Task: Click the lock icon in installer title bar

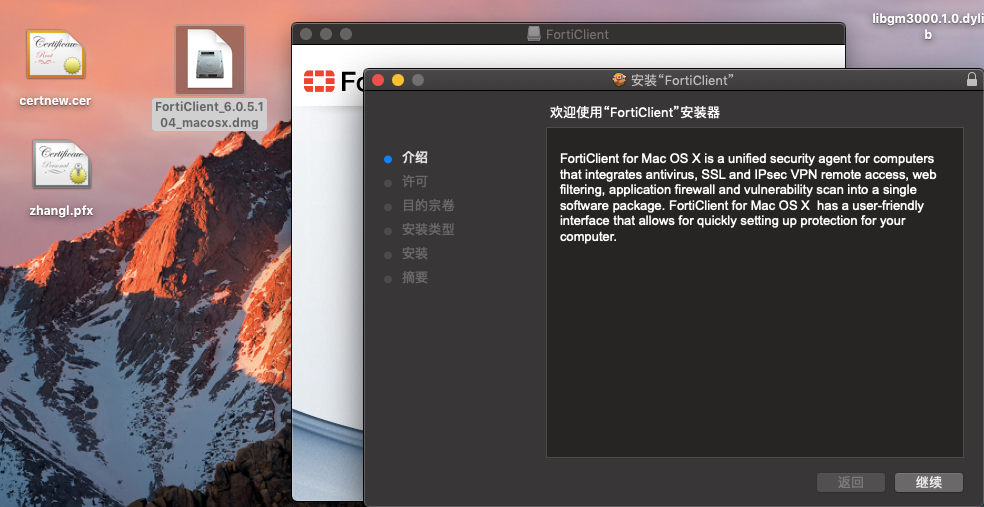Action: pos(971,80)
